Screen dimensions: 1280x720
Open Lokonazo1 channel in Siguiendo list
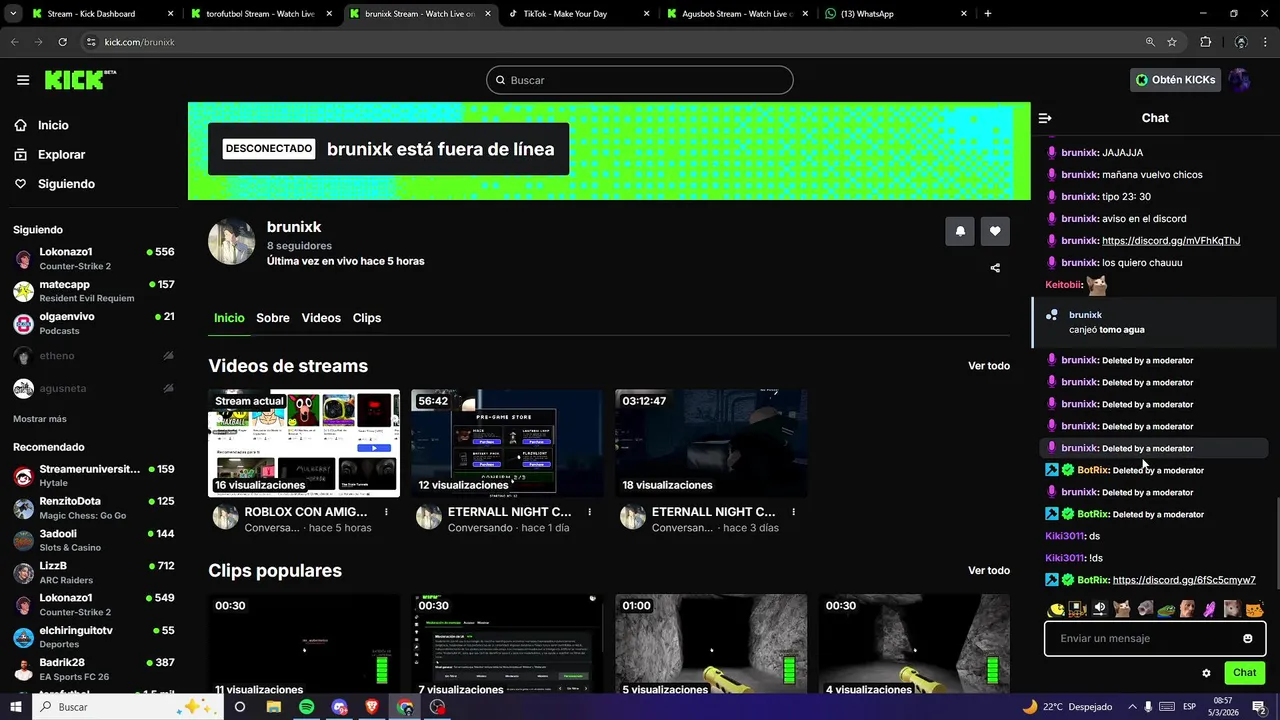click(94, 259)
